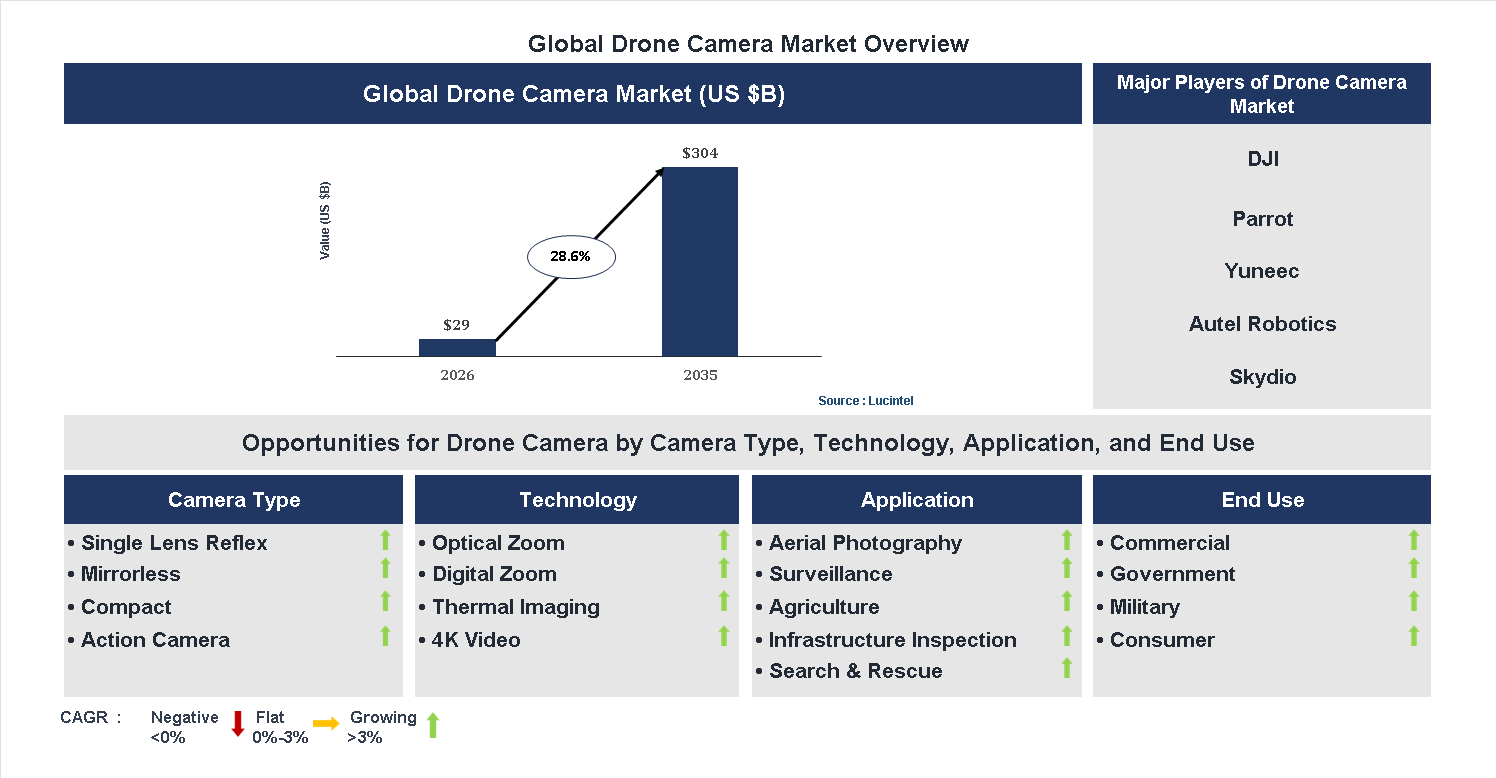Click the red Negative CAGR arrow in the legend
Viewport: 1496px width, 778px height.
[x=238, y=725]
